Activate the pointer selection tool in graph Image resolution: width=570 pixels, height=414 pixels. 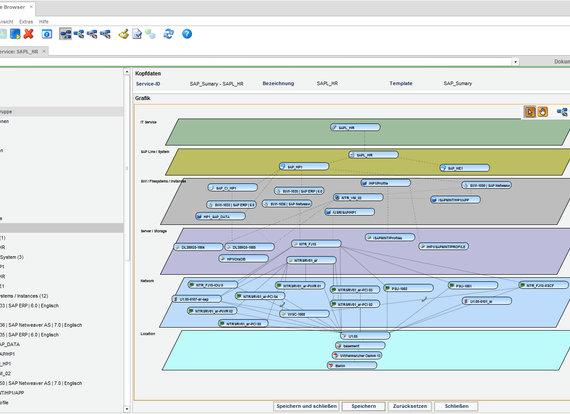click(x=530, y=112)
